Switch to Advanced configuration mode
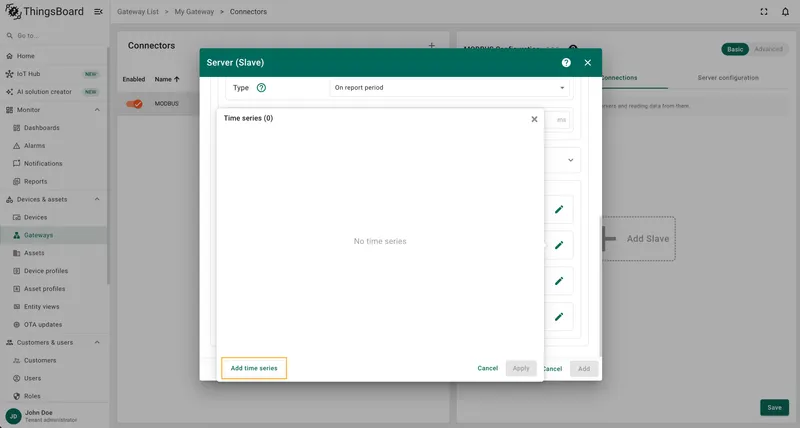The height and width of the screenshot is (428, 800). [768, 49]
